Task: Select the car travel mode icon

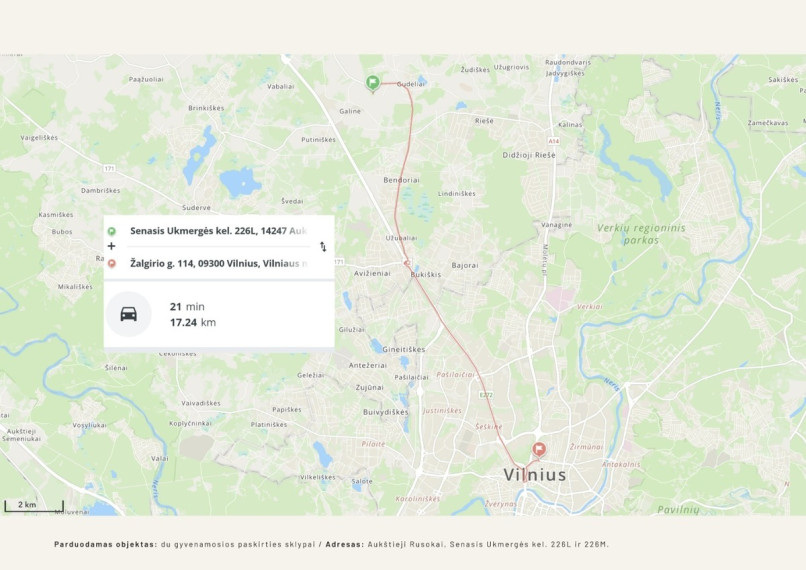Action: (x=129, y=314)
